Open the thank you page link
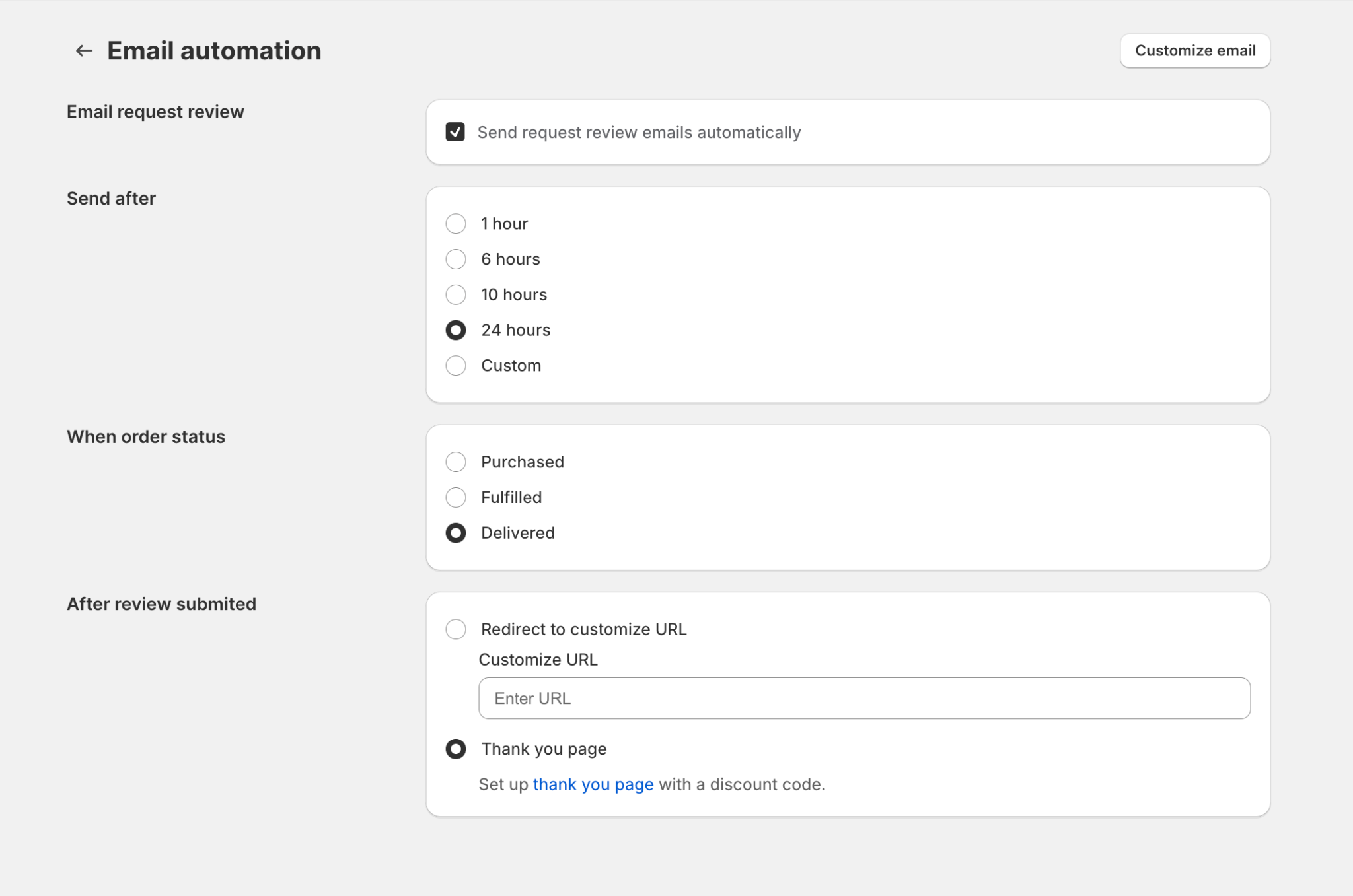 pos(593,784)
